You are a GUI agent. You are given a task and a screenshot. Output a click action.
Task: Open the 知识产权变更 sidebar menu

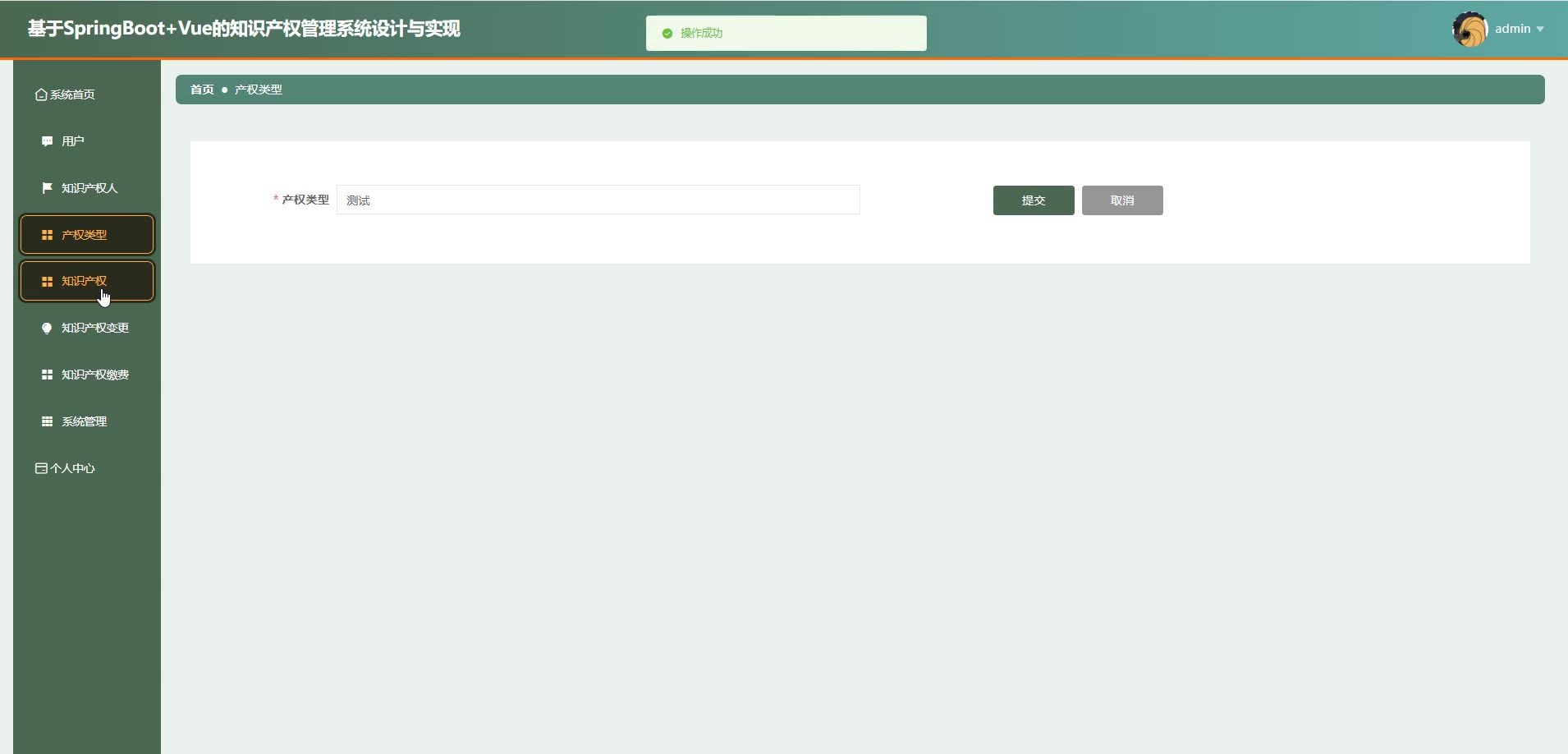click(x=87, y=328)
